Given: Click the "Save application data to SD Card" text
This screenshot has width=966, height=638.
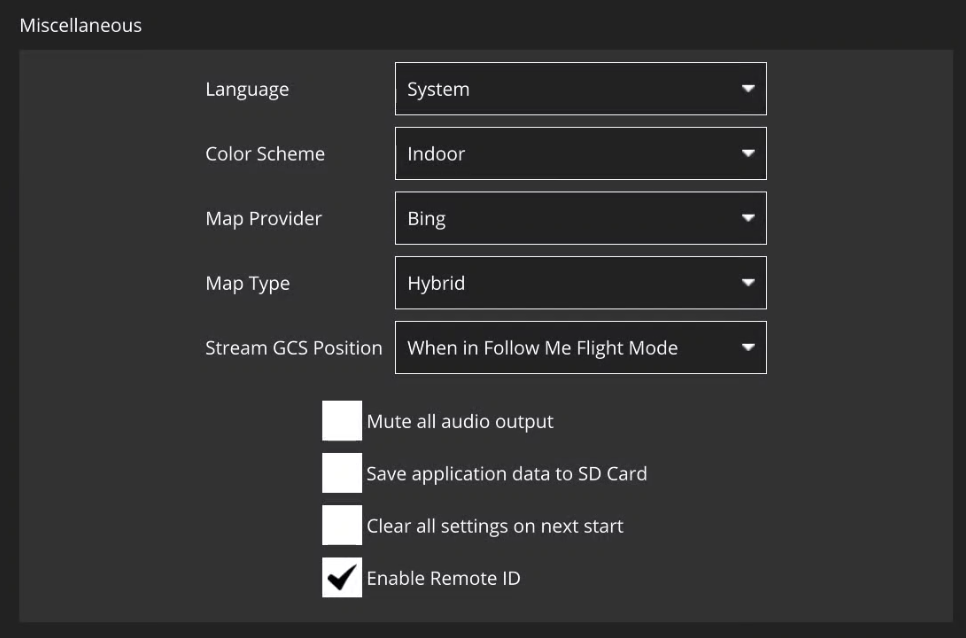Looking at the screenshot, I should coord(506,473).
